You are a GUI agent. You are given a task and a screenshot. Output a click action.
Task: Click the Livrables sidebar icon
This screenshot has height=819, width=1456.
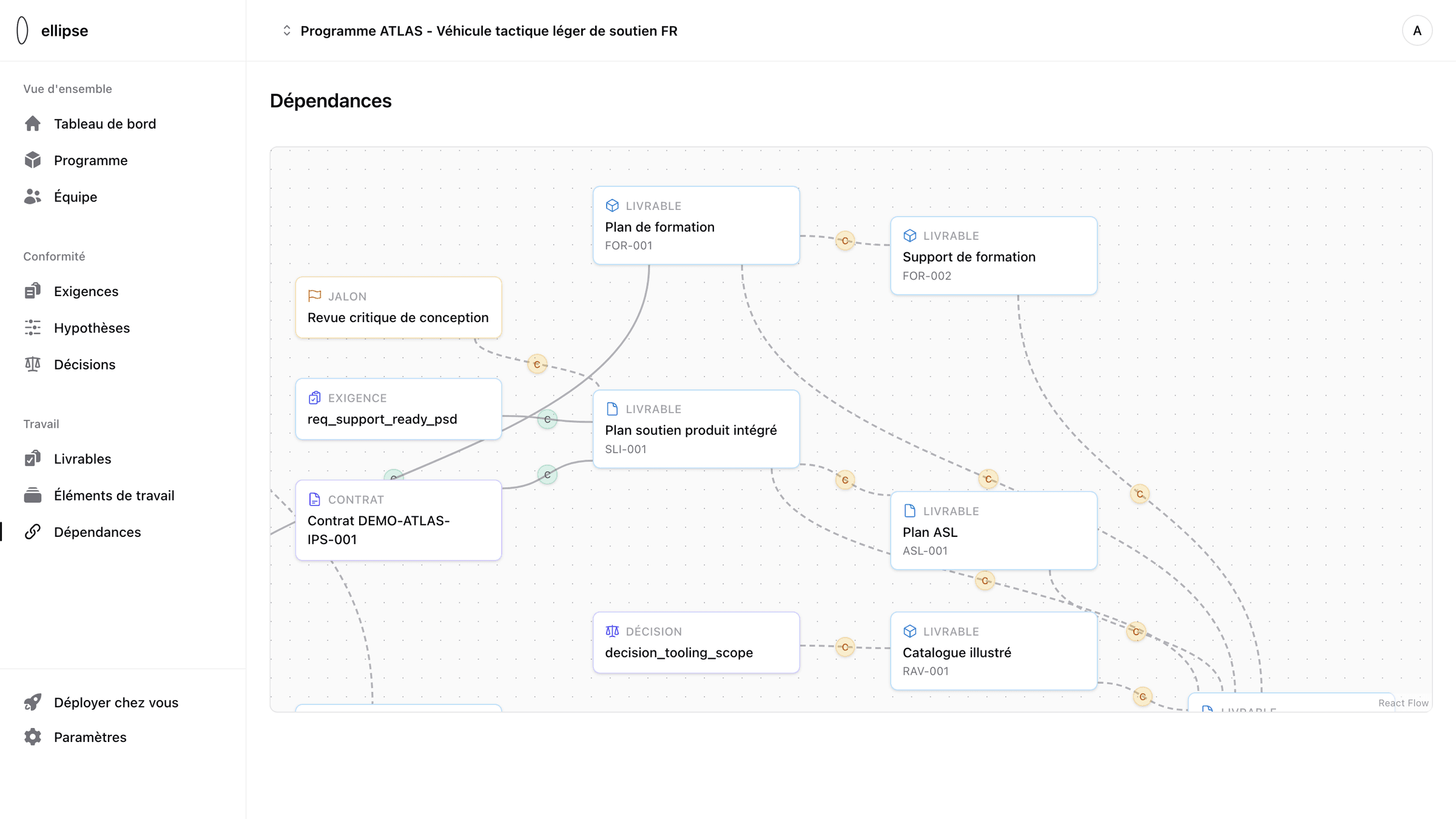(33, 459)
